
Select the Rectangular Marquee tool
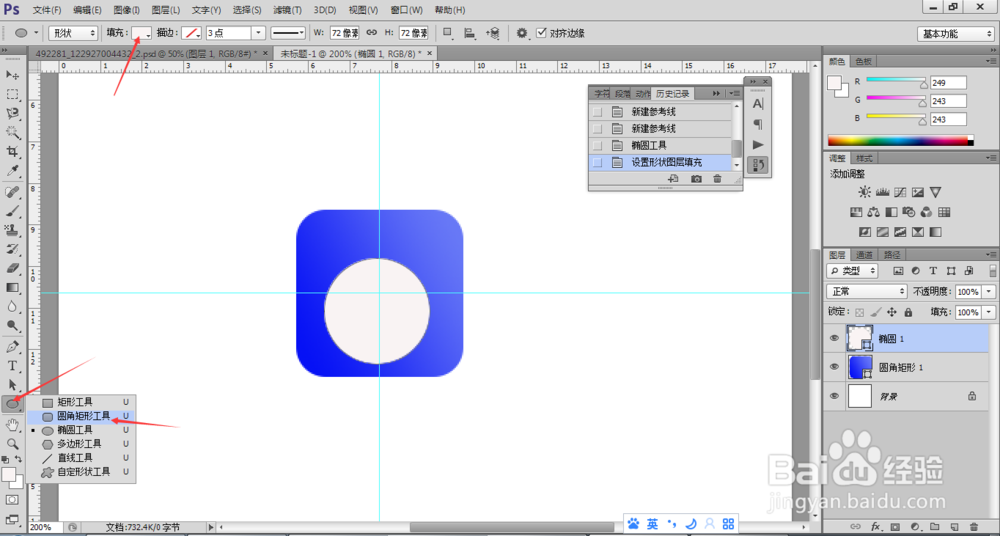[x=12, y=94]
